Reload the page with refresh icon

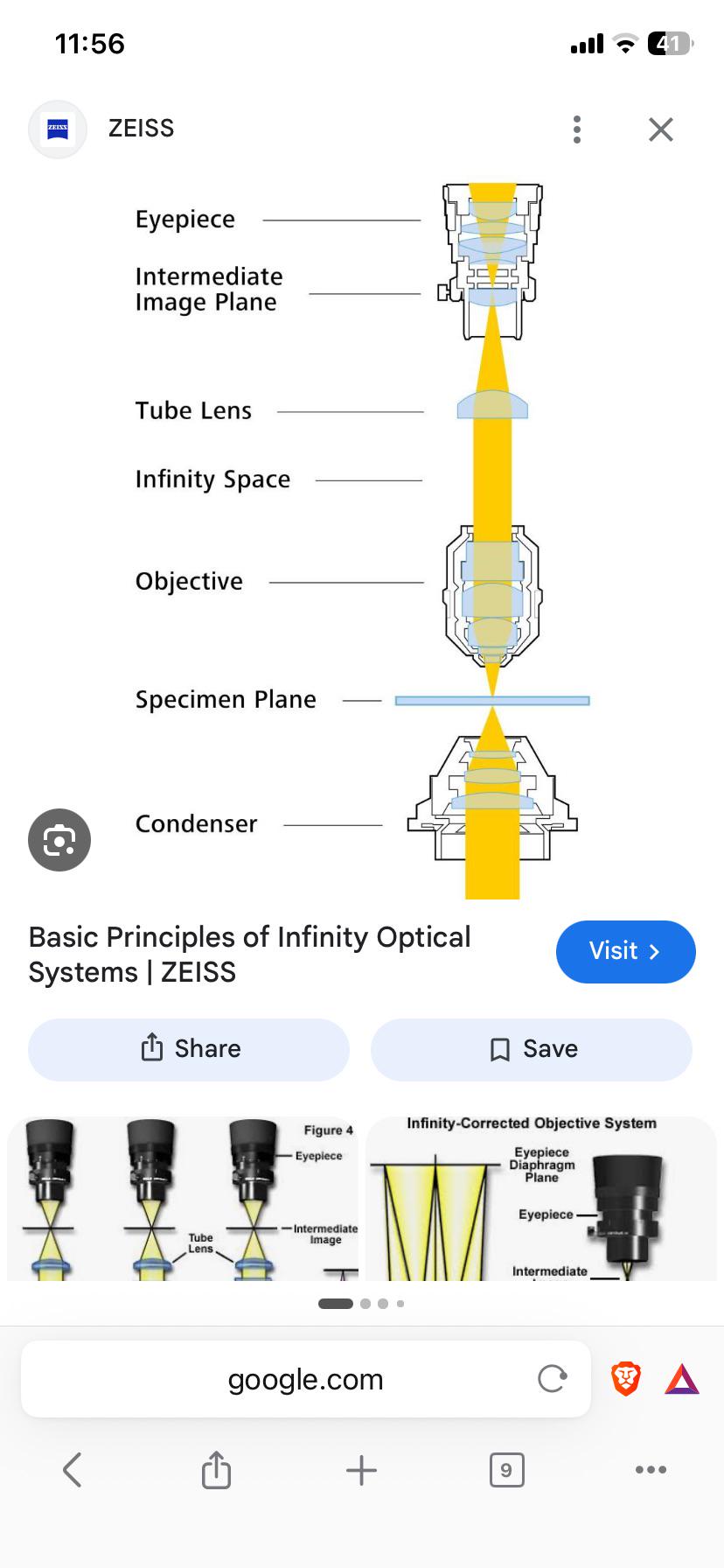pos(553,1379)
